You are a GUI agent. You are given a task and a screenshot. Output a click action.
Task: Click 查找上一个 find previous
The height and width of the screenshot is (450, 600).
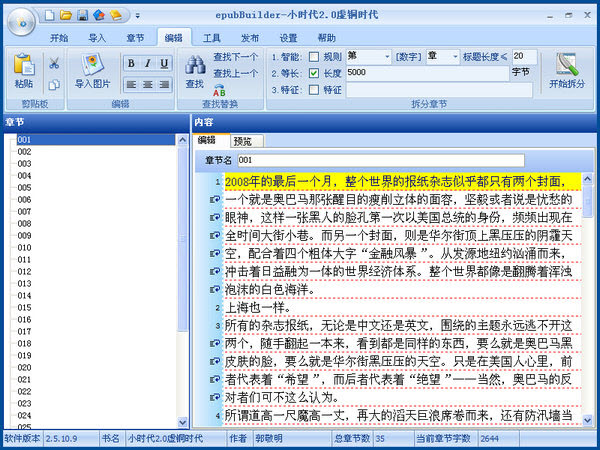pos(235,73)
